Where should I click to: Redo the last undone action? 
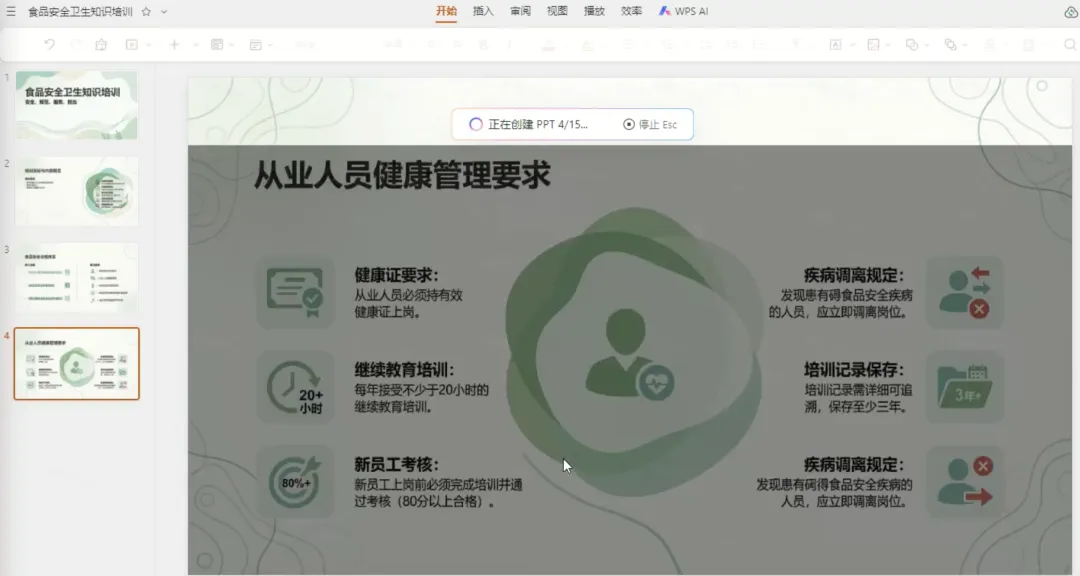tap(76, 45)
